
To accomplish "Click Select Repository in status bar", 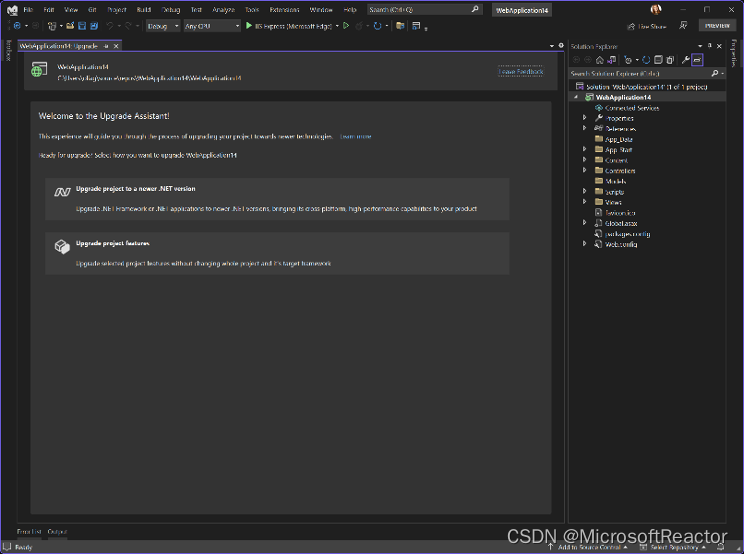I will click(673, 547).
